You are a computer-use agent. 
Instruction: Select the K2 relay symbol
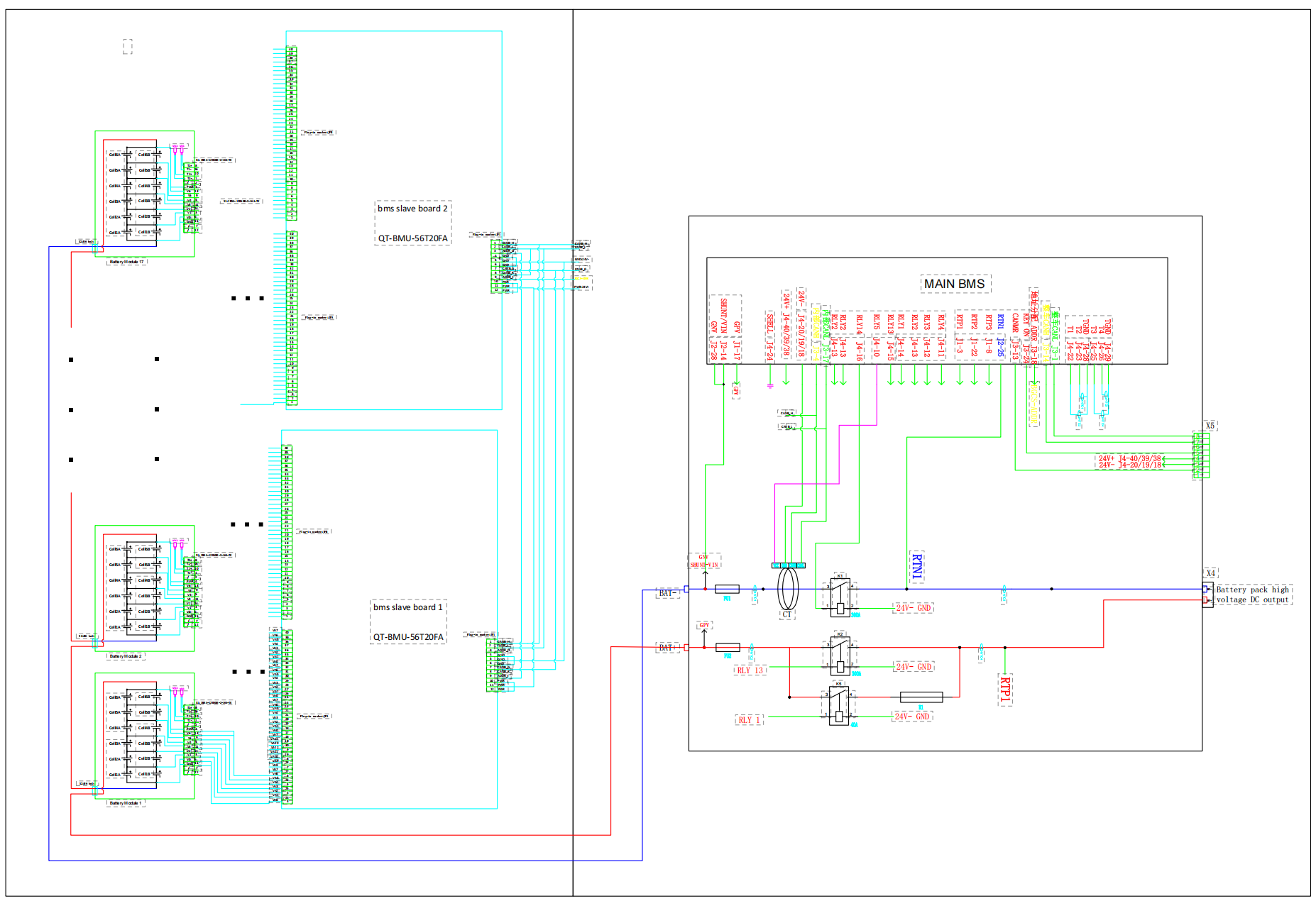coord(840,656)
